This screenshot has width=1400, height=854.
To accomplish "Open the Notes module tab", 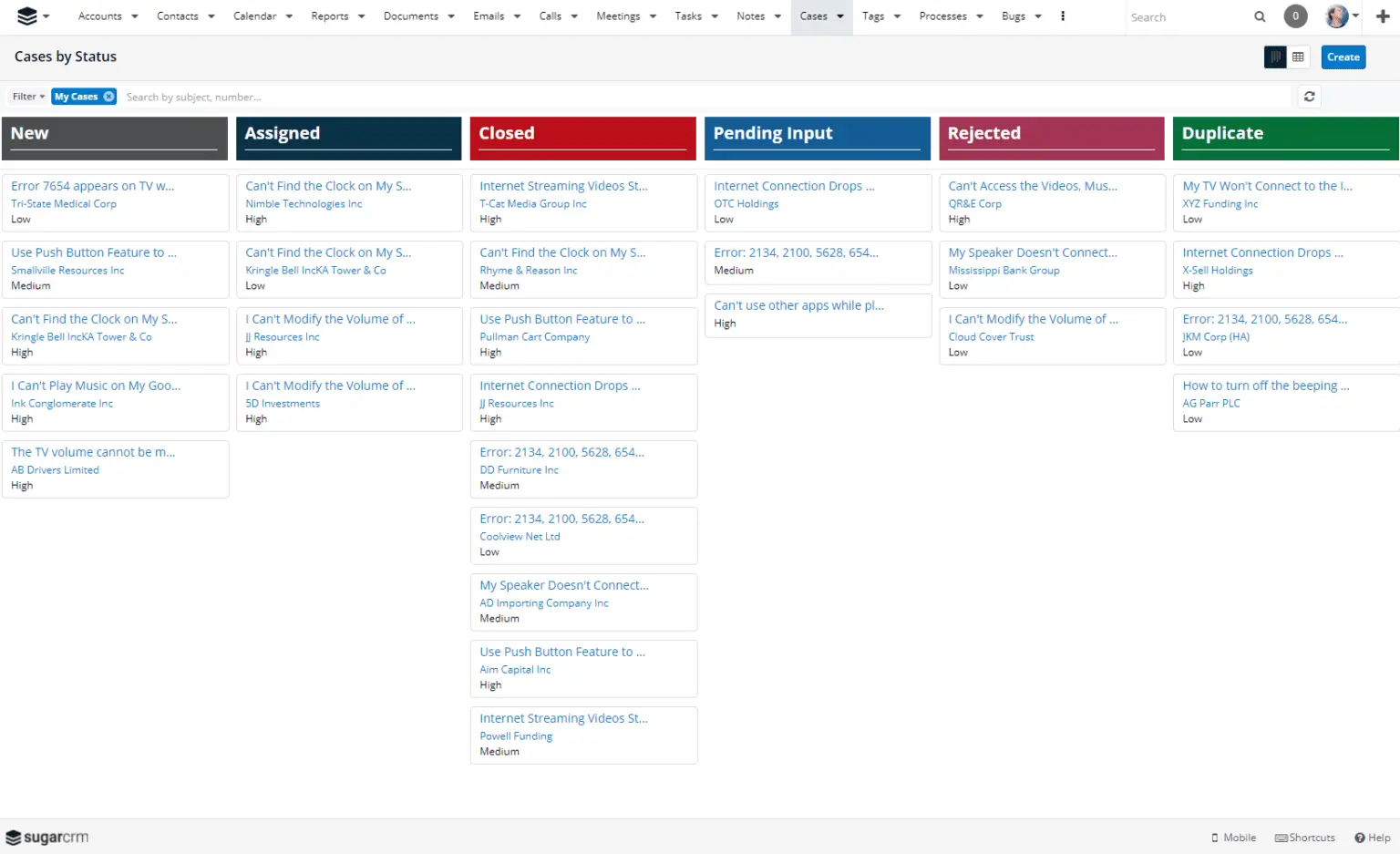I will click(x=750, y=16).
